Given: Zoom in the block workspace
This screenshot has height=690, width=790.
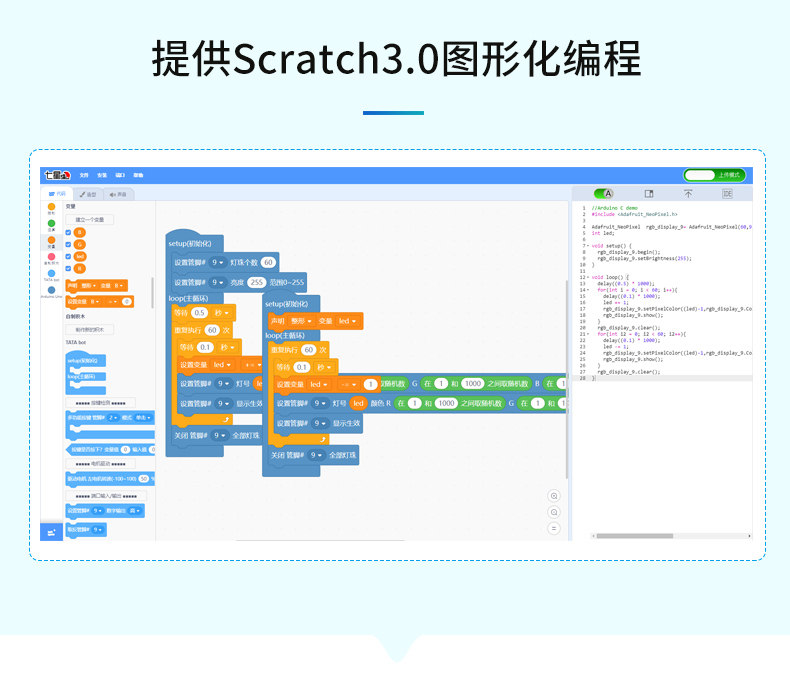Looking at the screenshot, I should [554, 496].
